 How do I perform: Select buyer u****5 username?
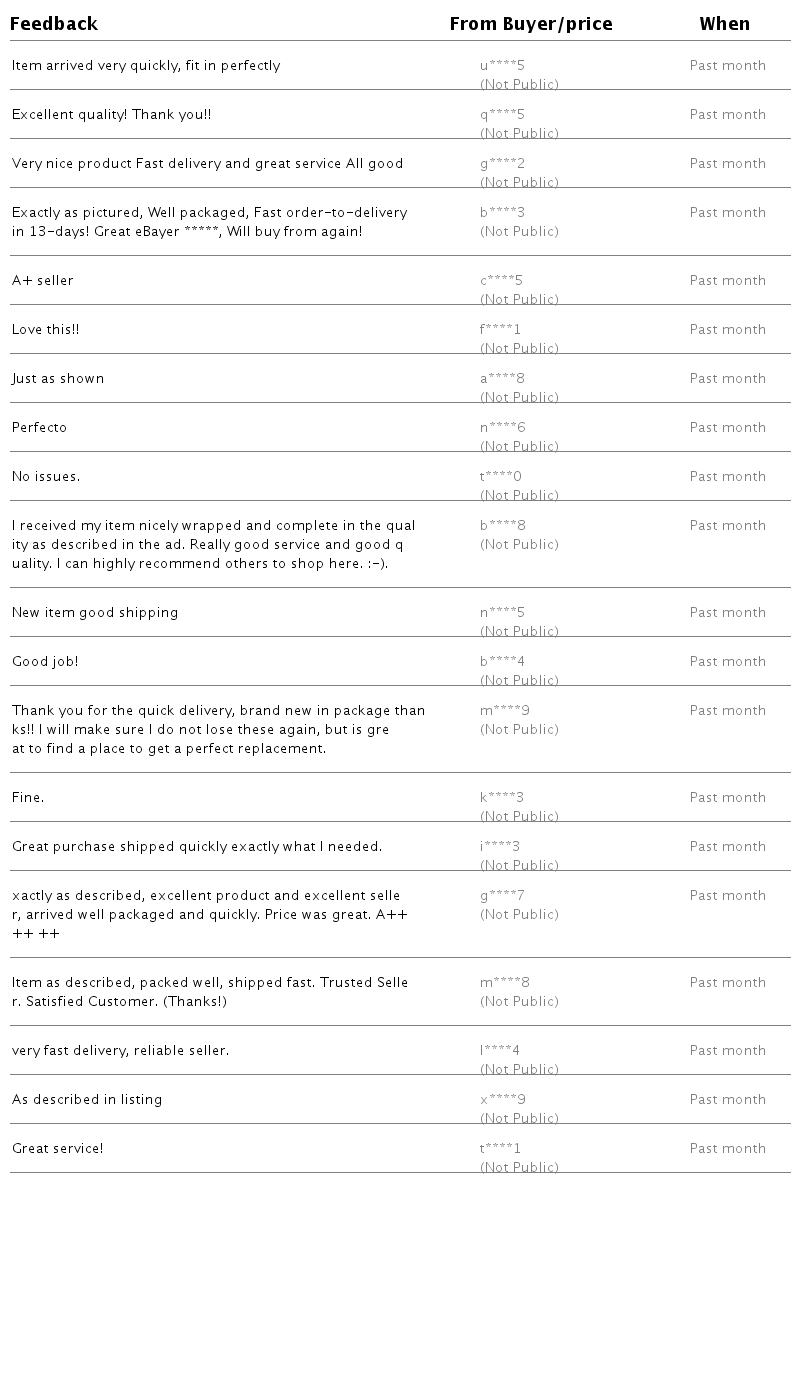[x=502, y=66]
